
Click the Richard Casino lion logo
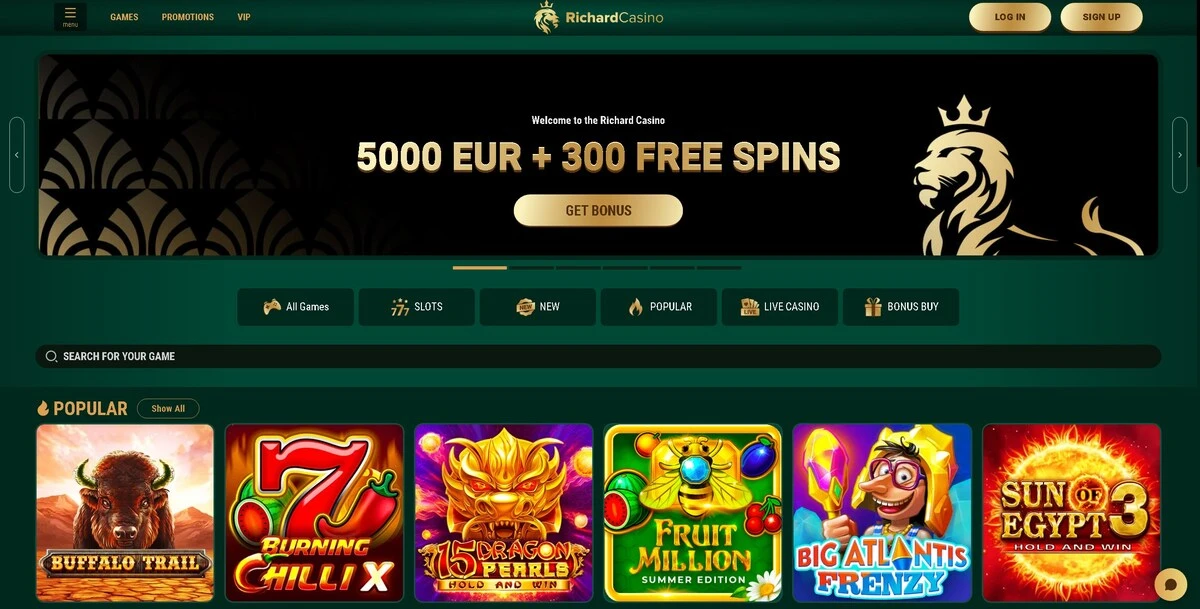click(546, 17)
